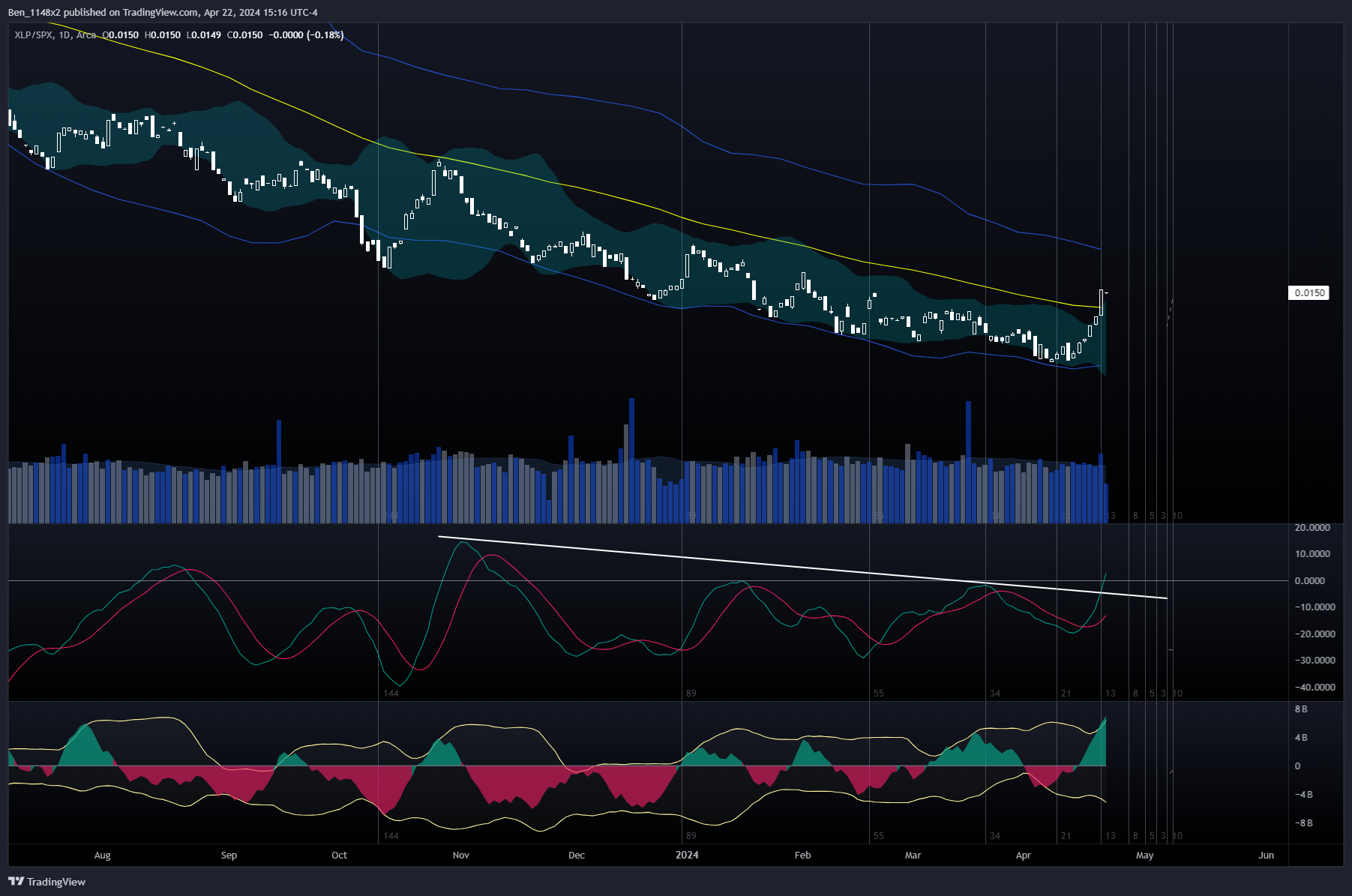The width and height of the screenshot is (1352, 896).
Task: Click the high value H0.0150 in legend
Action: 163,35
